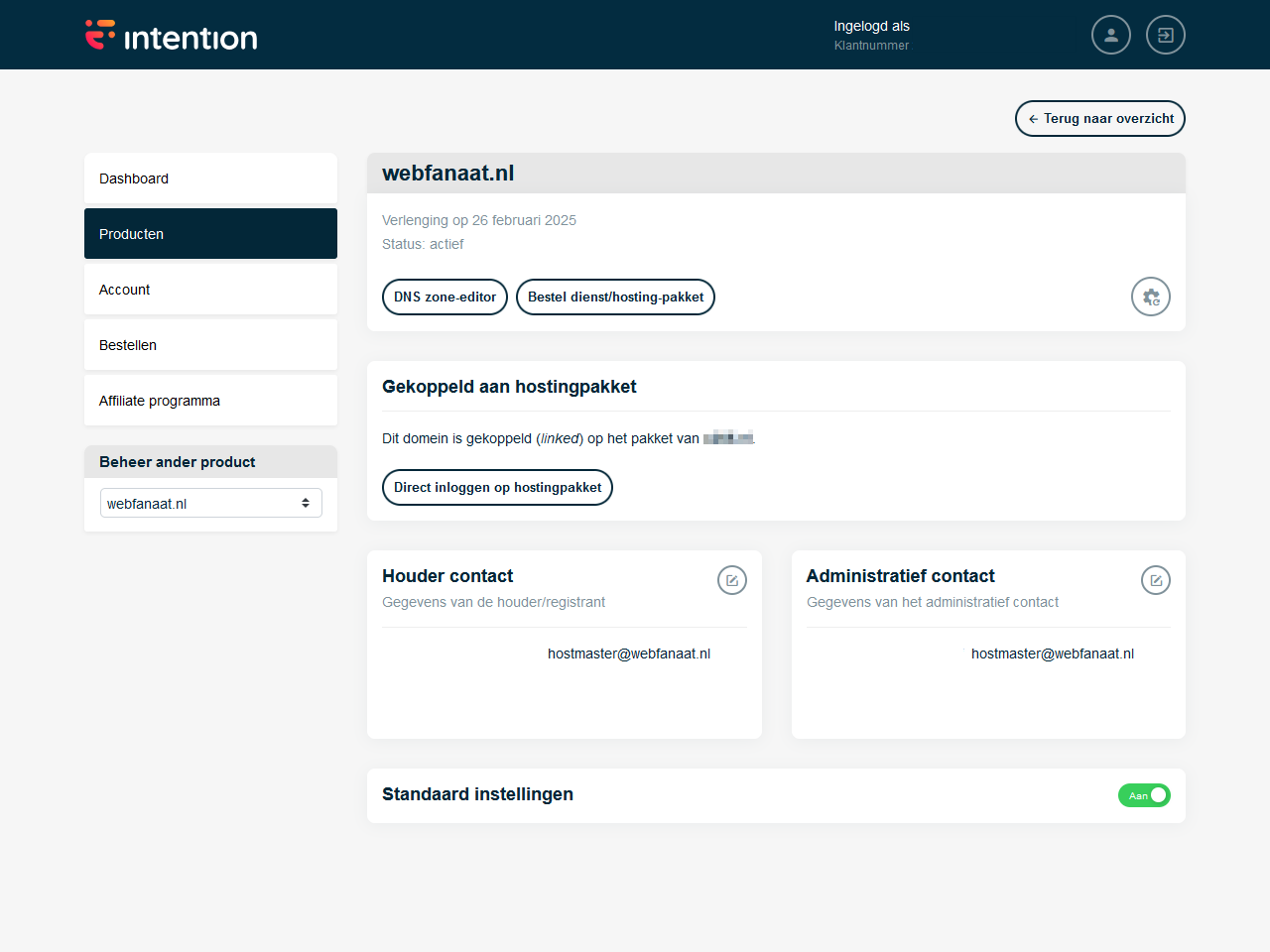Image resolution: width=1270 pixels, height=952 pixels.
Task: Open domain settings gear icon
Action: [1150, 297]
